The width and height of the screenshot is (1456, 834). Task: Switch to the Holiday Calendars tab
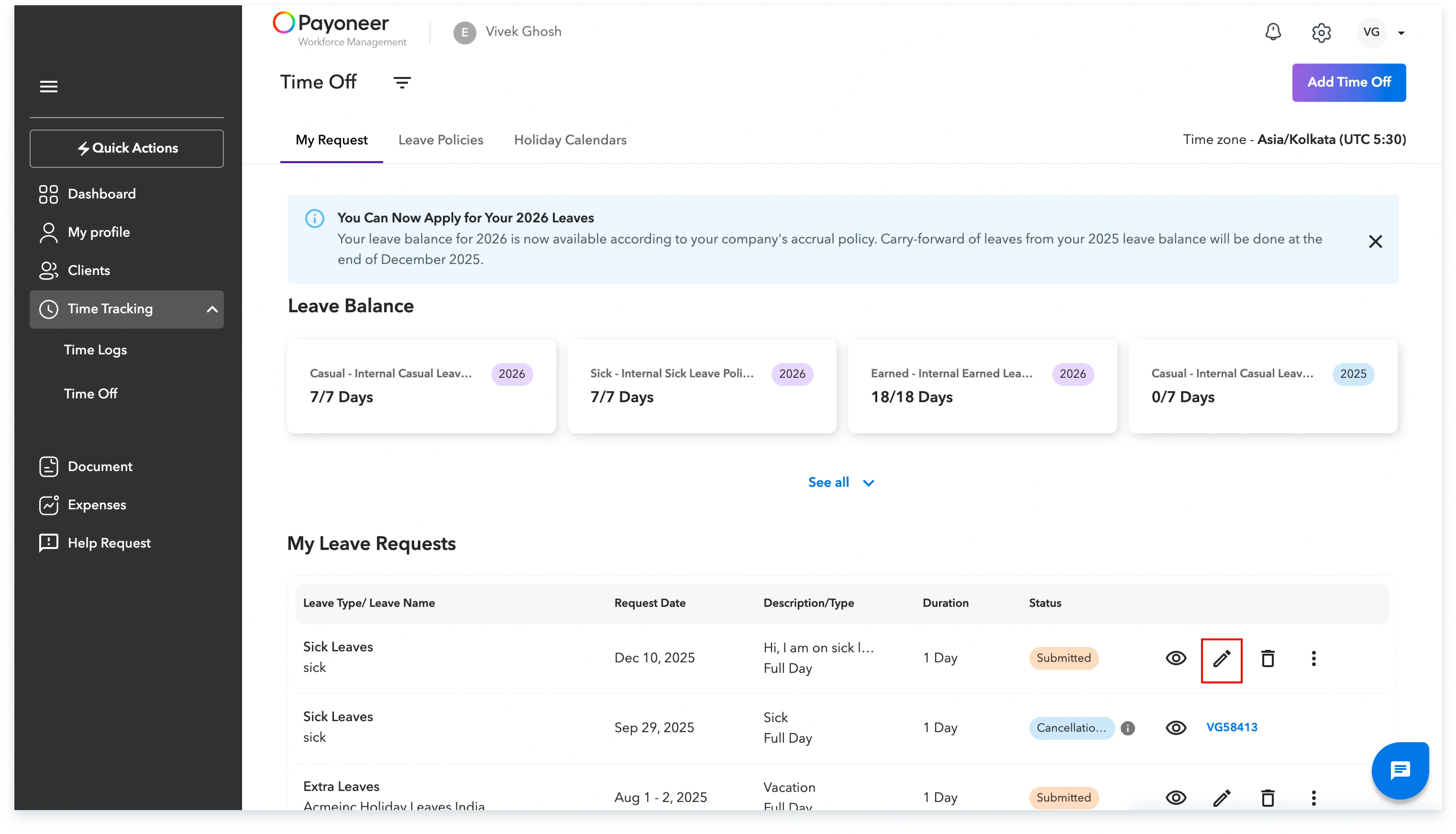[570, 140]
